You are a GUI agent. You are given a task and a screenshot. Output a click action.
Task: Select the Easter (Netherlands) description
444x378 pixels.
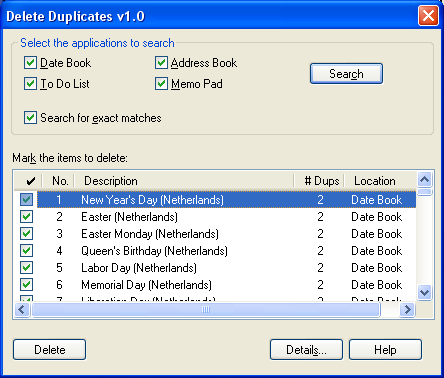[x=129, y=217]
